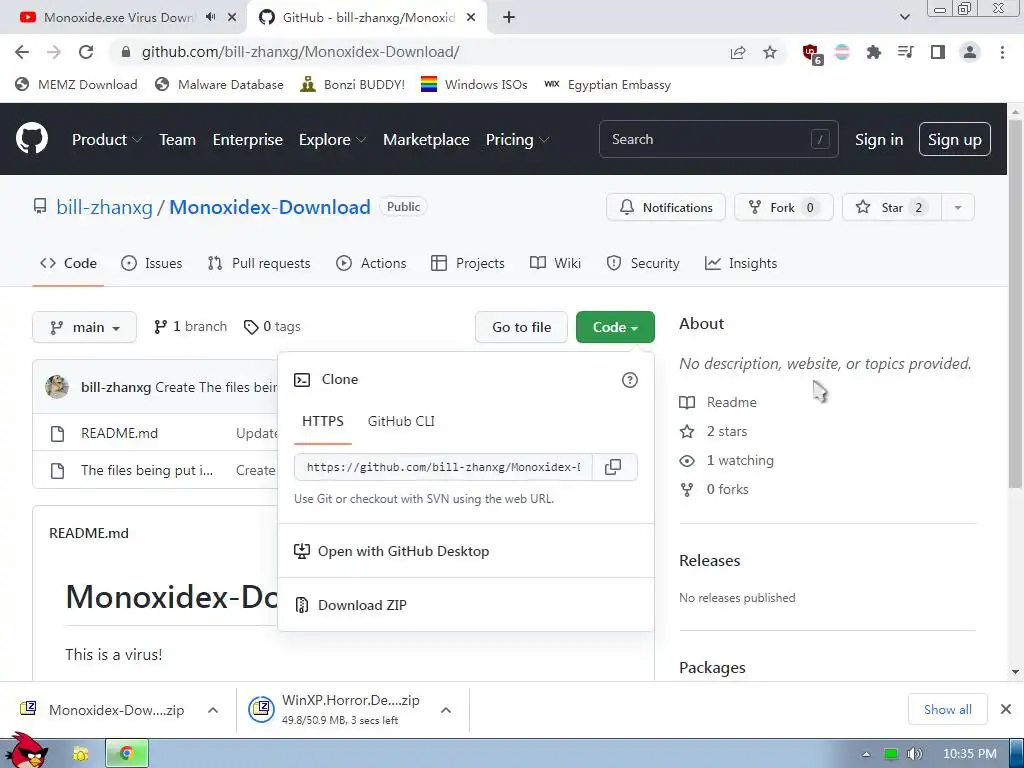Open the tab search chevron
This screenshot has width=1024, height=768.
(x=904, y=18)
